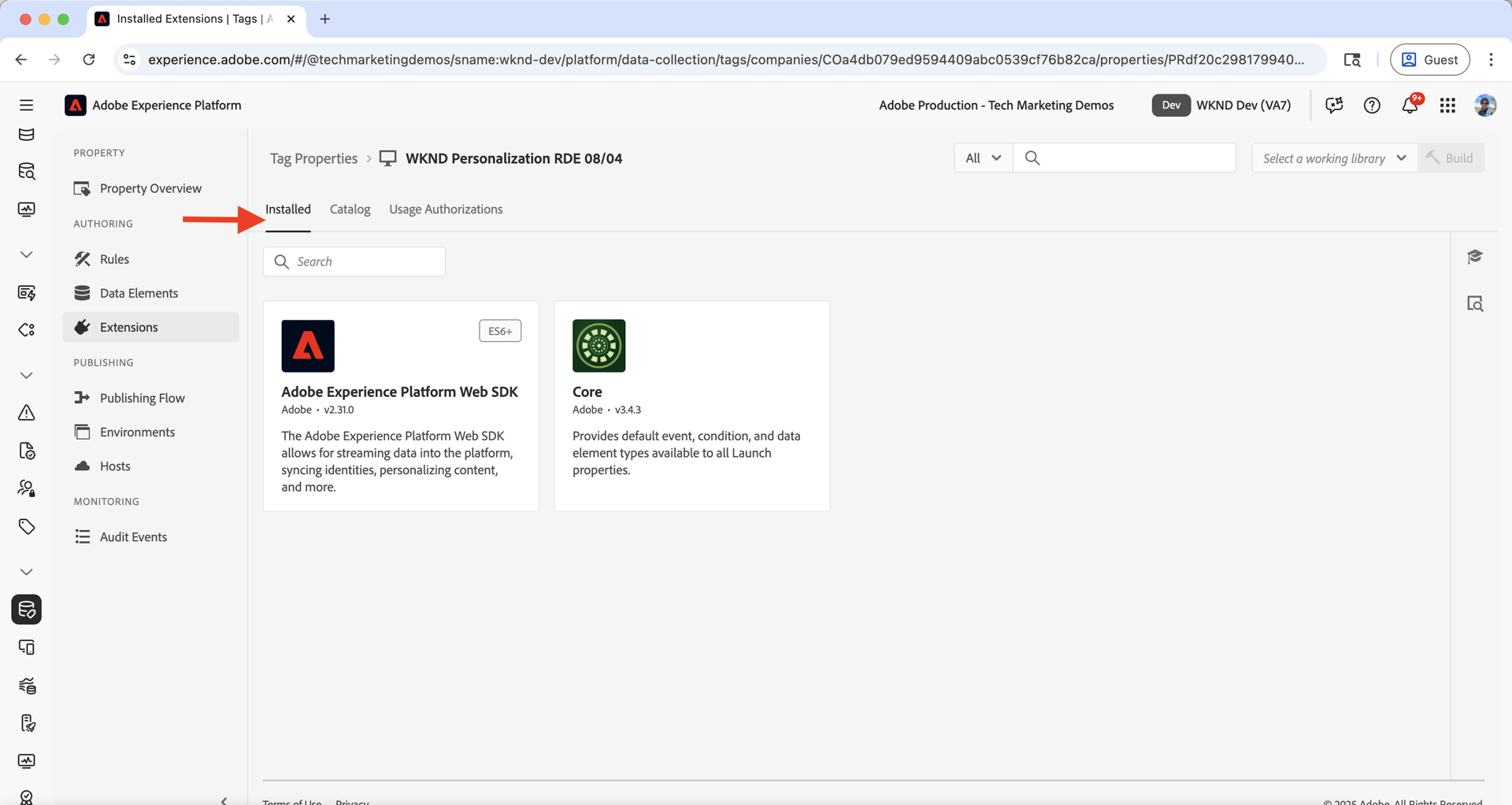
Task: Click the Core extension gear logo
Action: (598, 346)
